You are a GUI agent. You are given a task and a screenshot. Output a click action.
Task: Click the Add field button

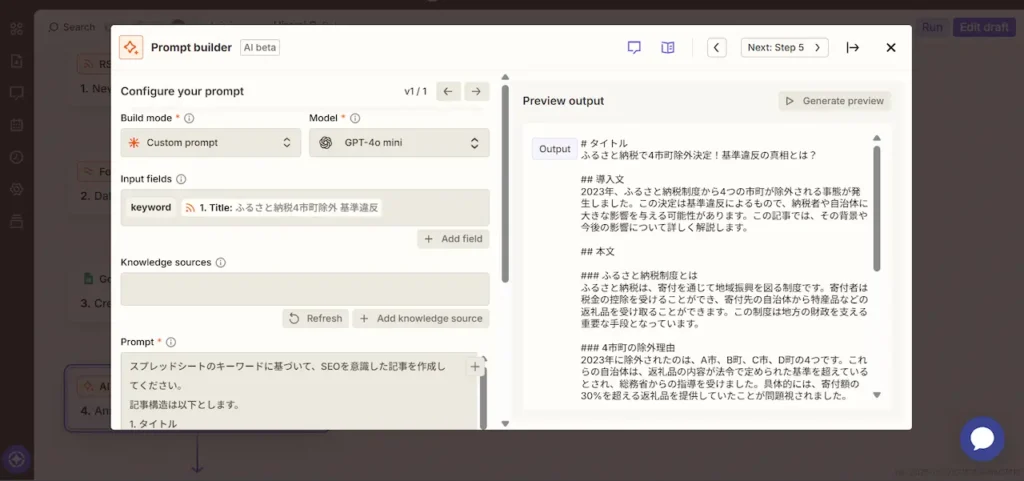[453, 239]
